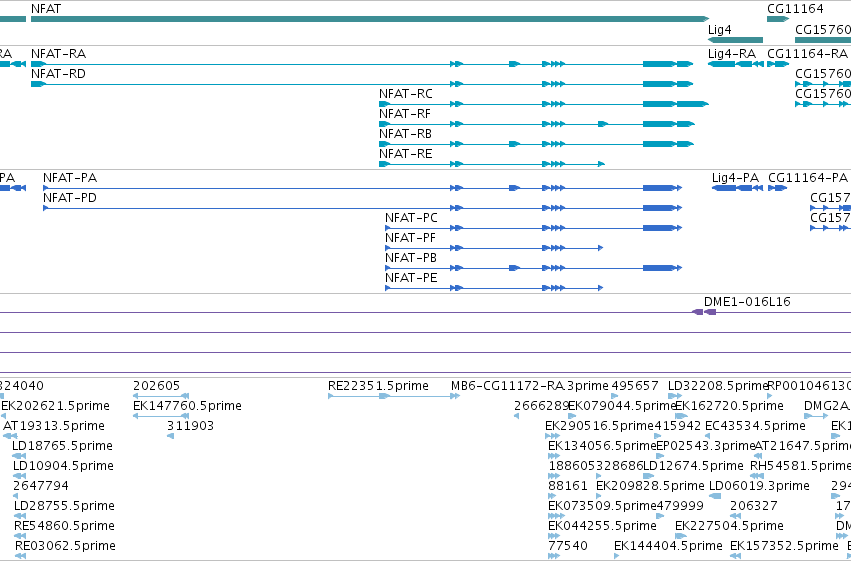Open the Lig4-RA transcript label

732,54
